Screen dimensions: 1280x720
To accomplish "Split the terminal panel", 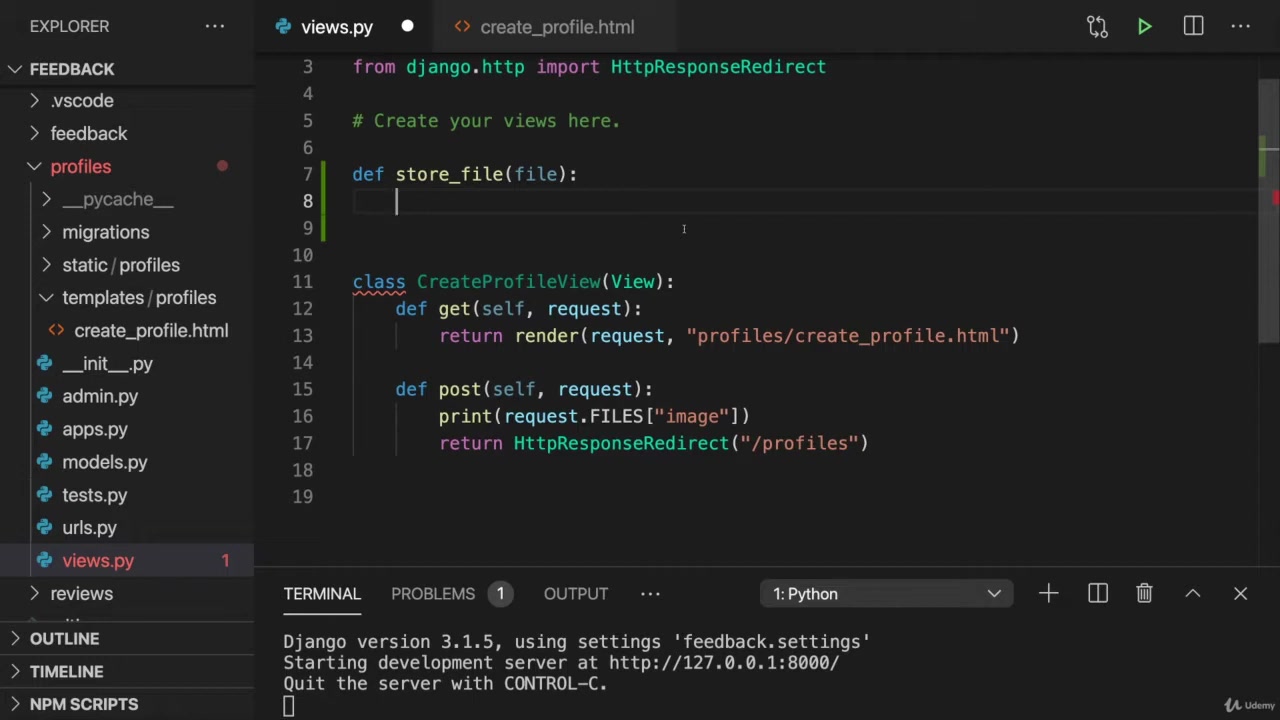I will tap(1097, 594).
